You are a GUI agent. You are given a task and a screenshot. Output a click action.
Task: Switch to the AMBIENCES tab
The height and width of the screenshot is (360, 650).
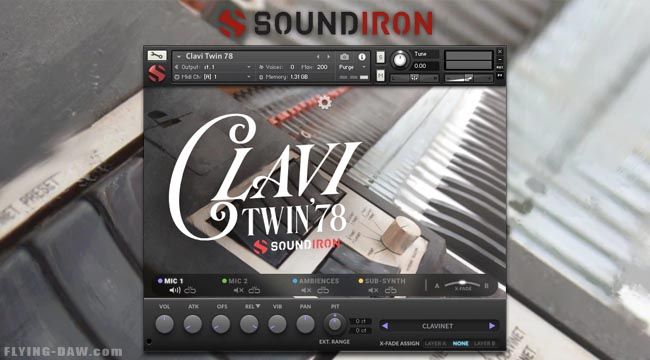(x=315, y=281)
